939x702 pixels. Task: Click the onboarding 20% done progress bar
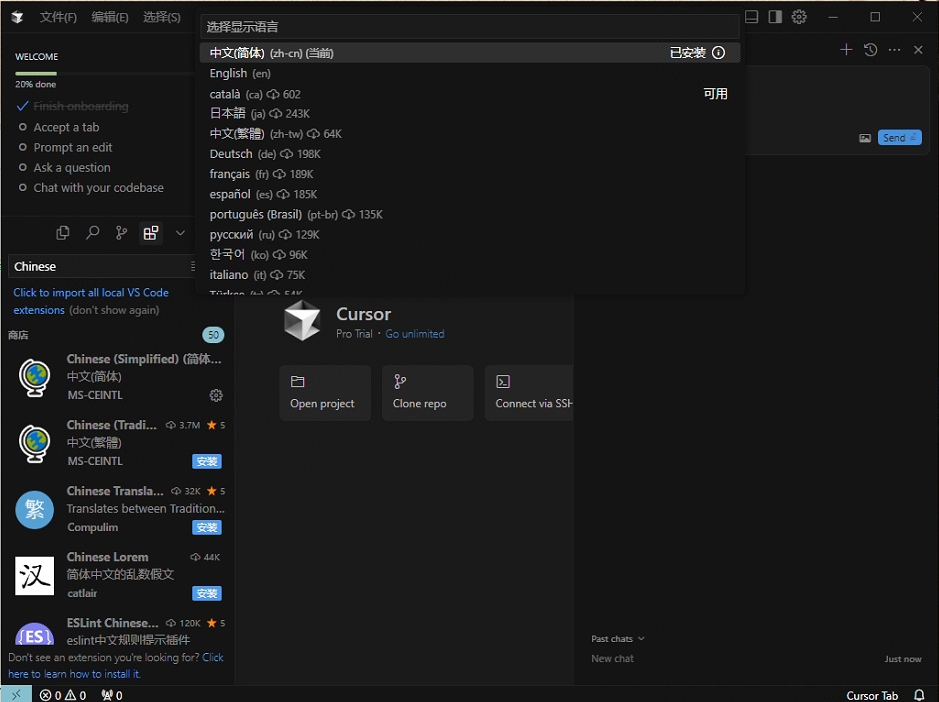103,74
